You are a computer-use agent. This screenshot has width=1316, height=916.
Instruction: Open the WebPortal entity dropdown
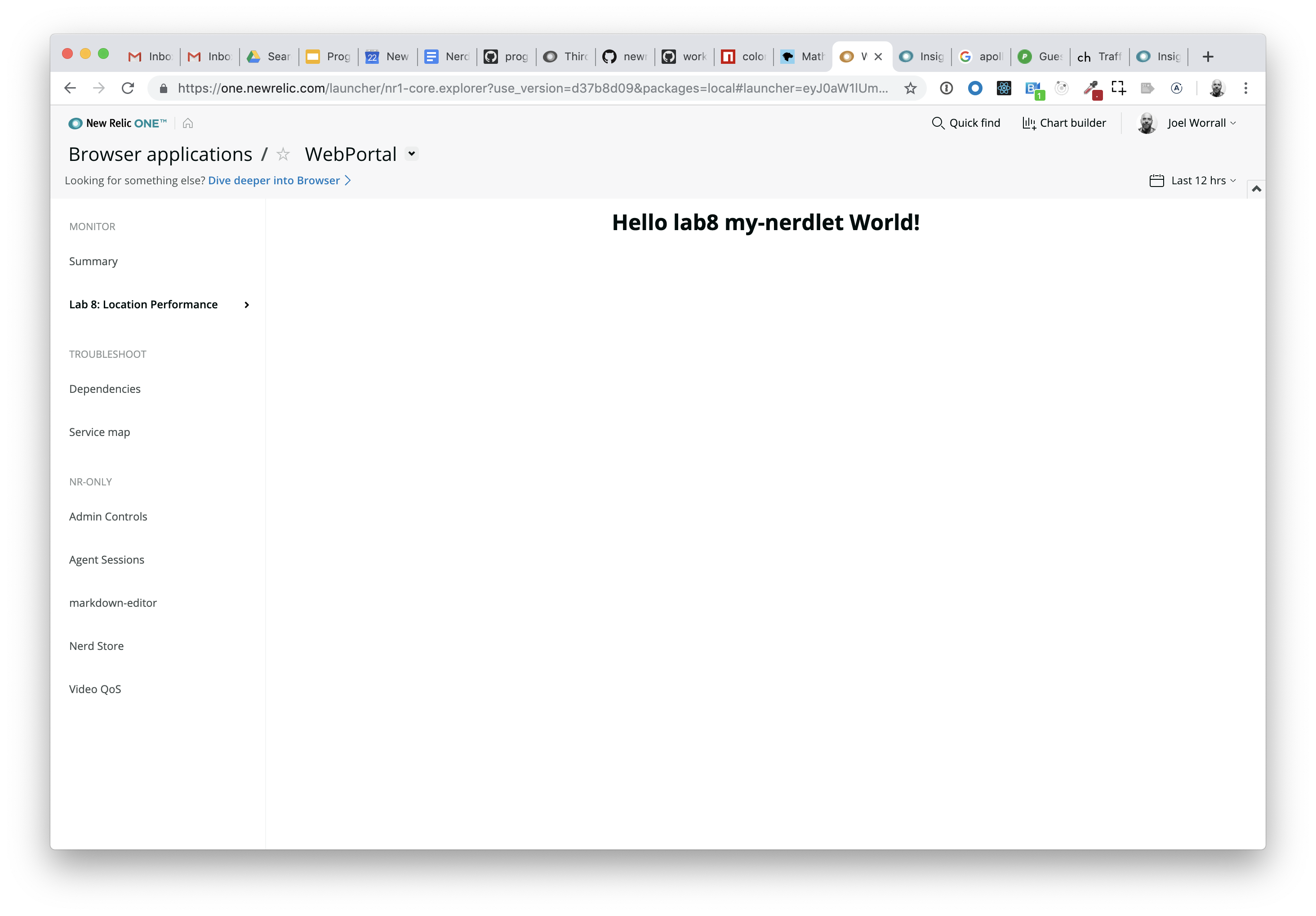pos(412,154)
